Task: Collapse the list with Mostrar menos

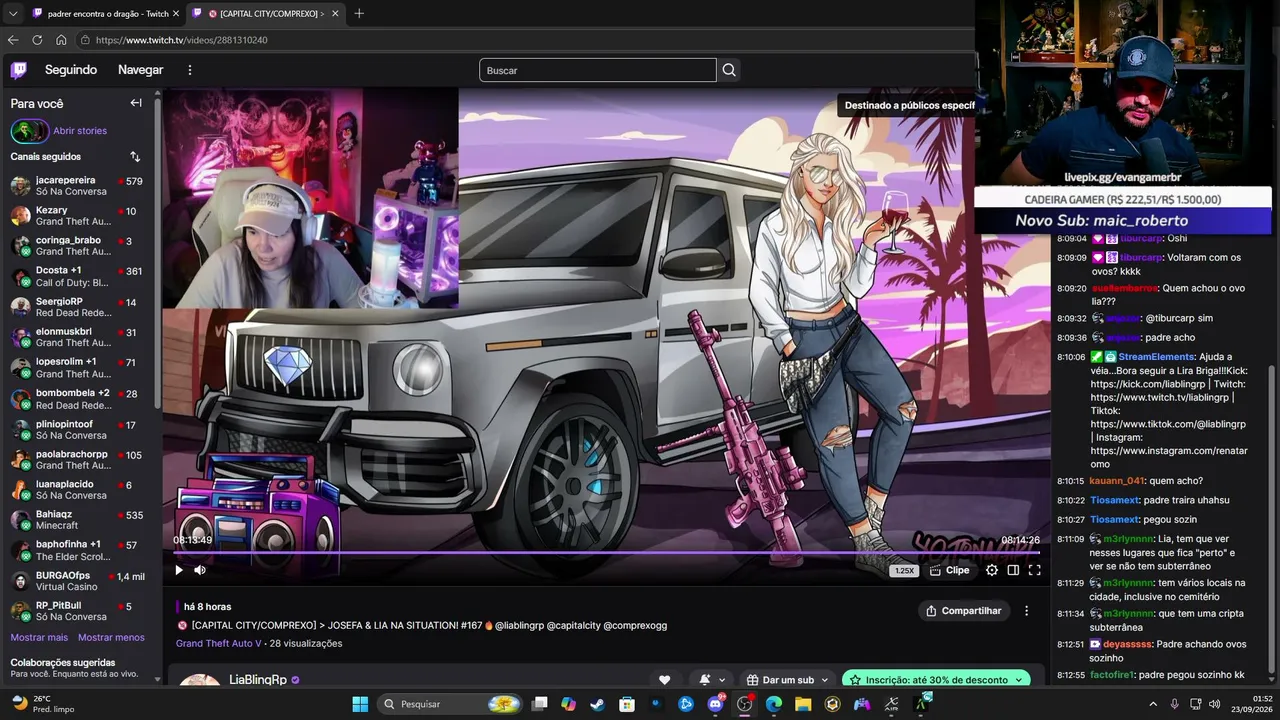Action: (x=111, y=637)
